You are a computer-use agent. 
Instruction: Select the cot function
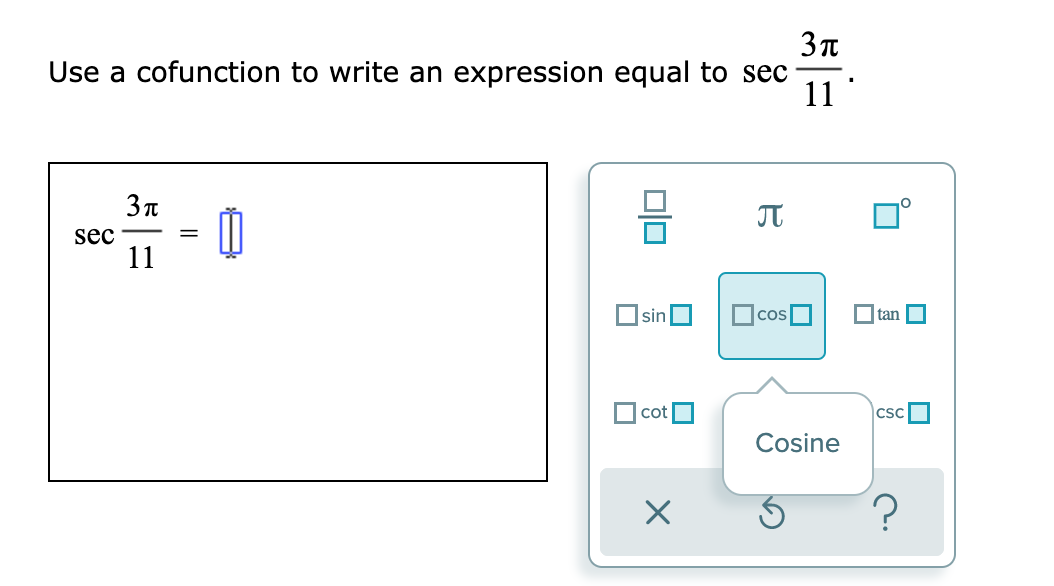(652, 411)
